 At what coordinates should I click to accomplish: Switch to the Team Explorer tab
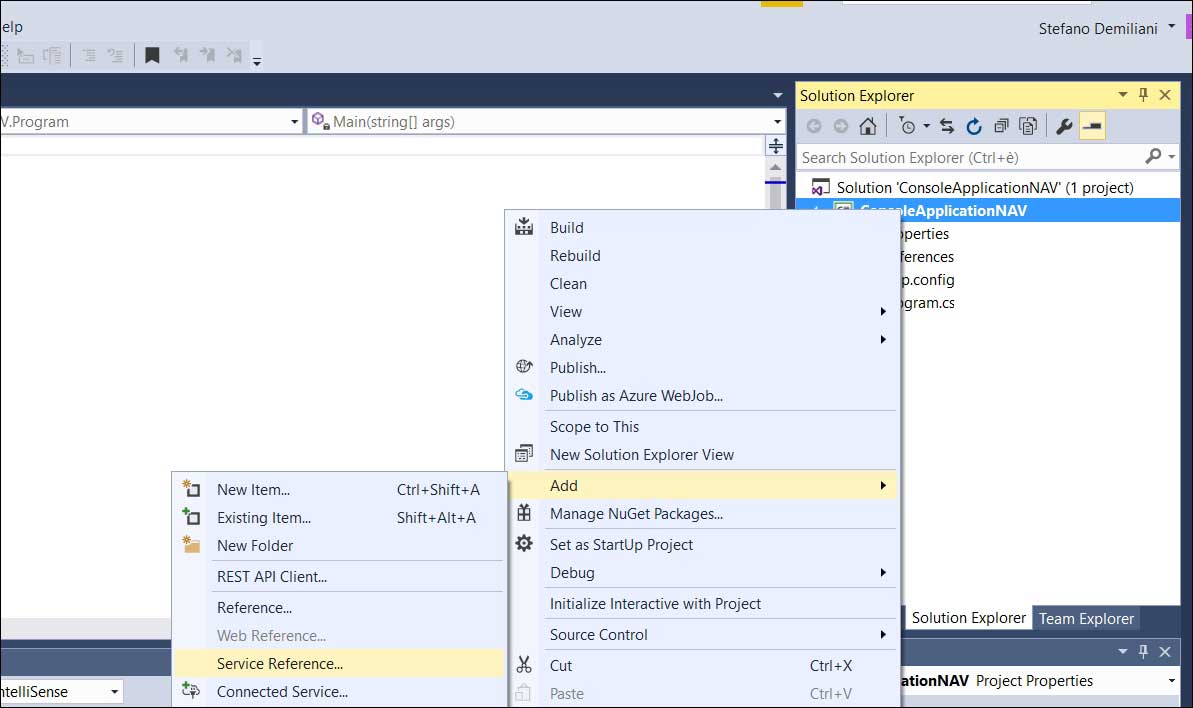[x=1086, y=618]
